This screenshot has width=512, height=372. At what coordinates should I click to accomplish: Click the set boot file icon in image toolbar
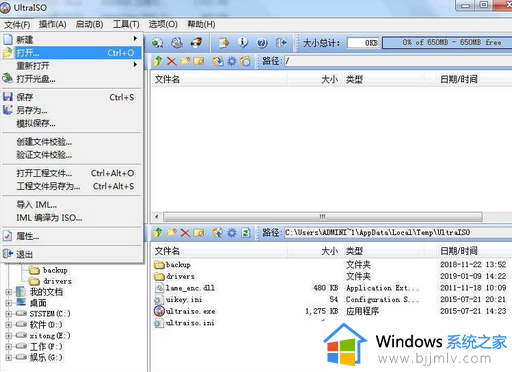point(245,61)
